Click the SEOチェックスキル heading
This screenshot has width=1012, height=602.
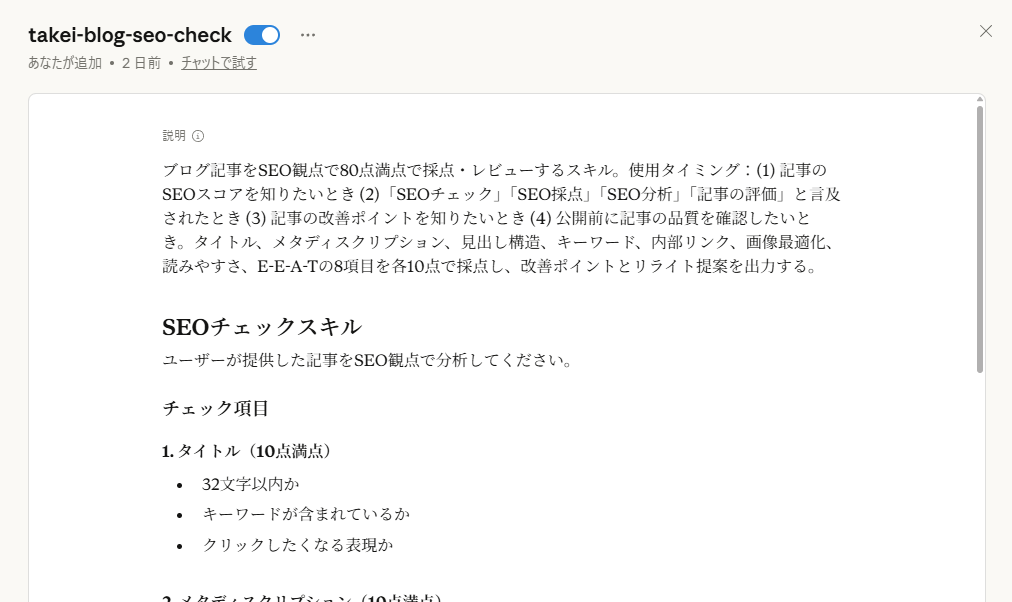click(261, 327)
